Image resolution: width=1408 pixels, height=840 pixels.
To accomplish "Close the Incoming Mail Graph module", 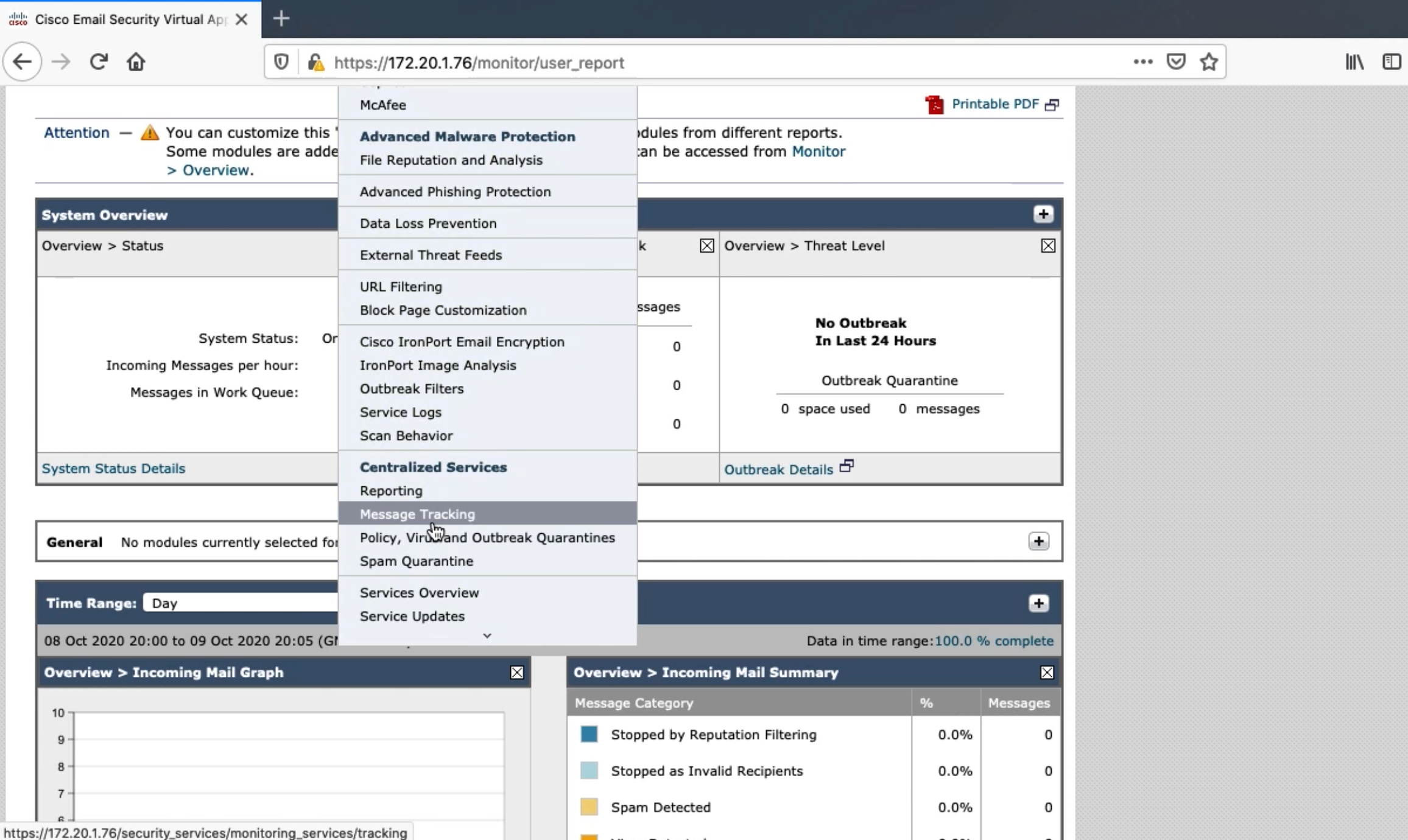I will coord(517,673).
